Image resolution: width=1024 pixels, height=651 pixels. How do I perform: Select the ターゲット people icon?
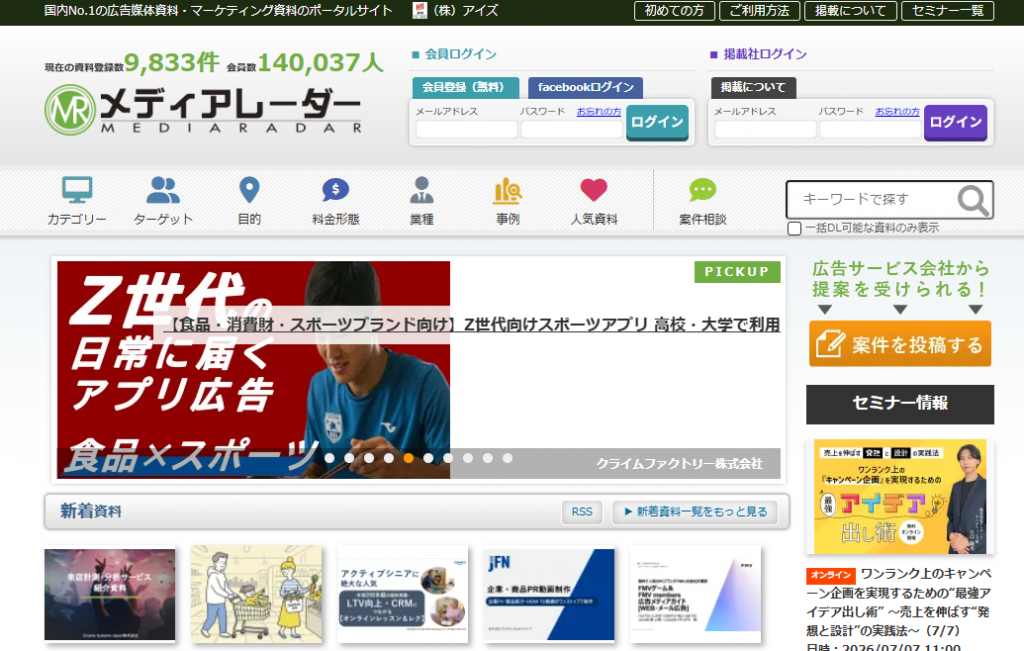(x=163, y=190)
